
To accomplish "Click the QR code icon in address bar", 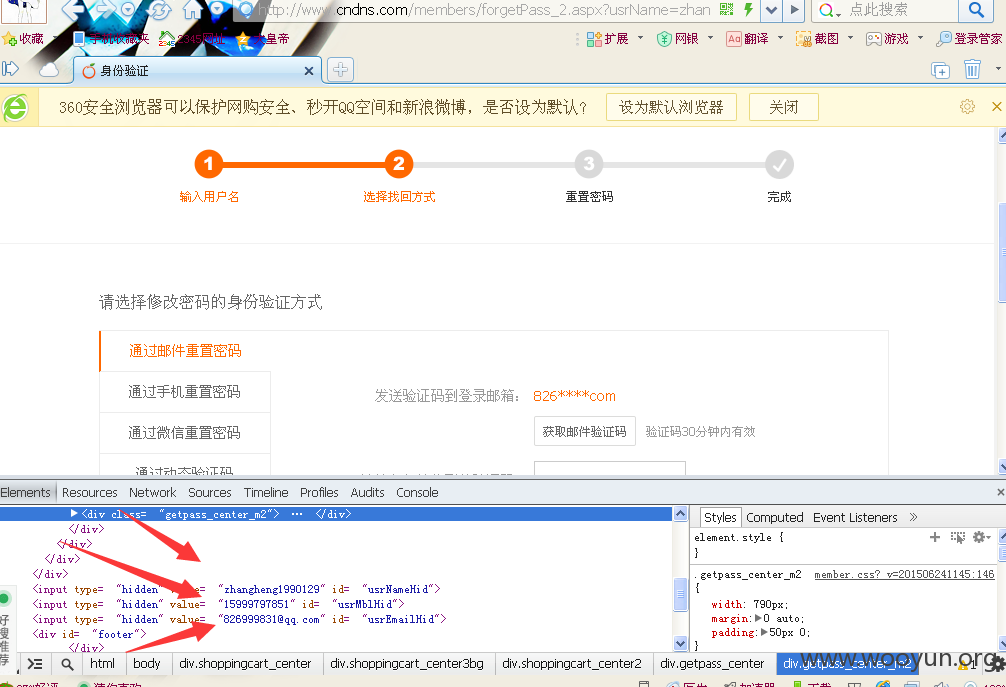I will [x=726, y=9].
